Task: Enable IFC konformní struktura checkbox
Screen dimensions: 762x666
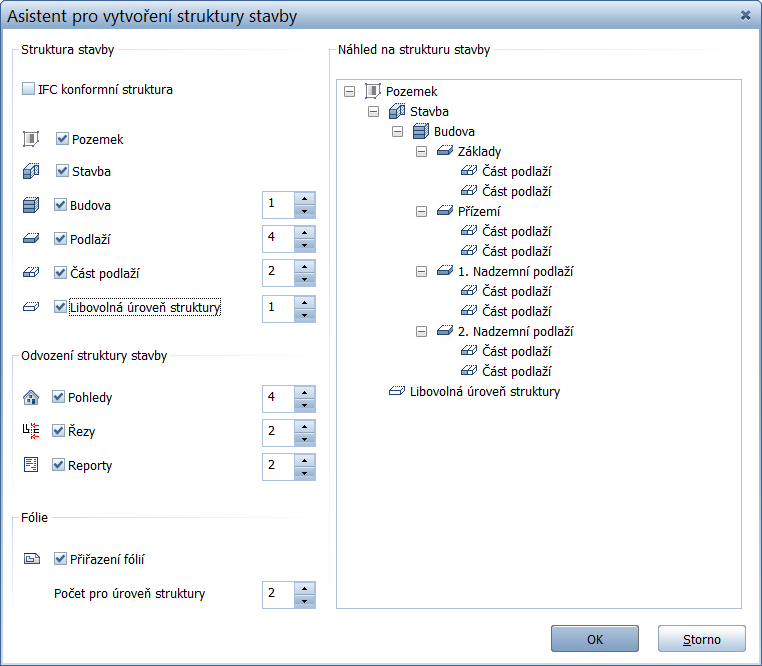Action: click(28, 89)
